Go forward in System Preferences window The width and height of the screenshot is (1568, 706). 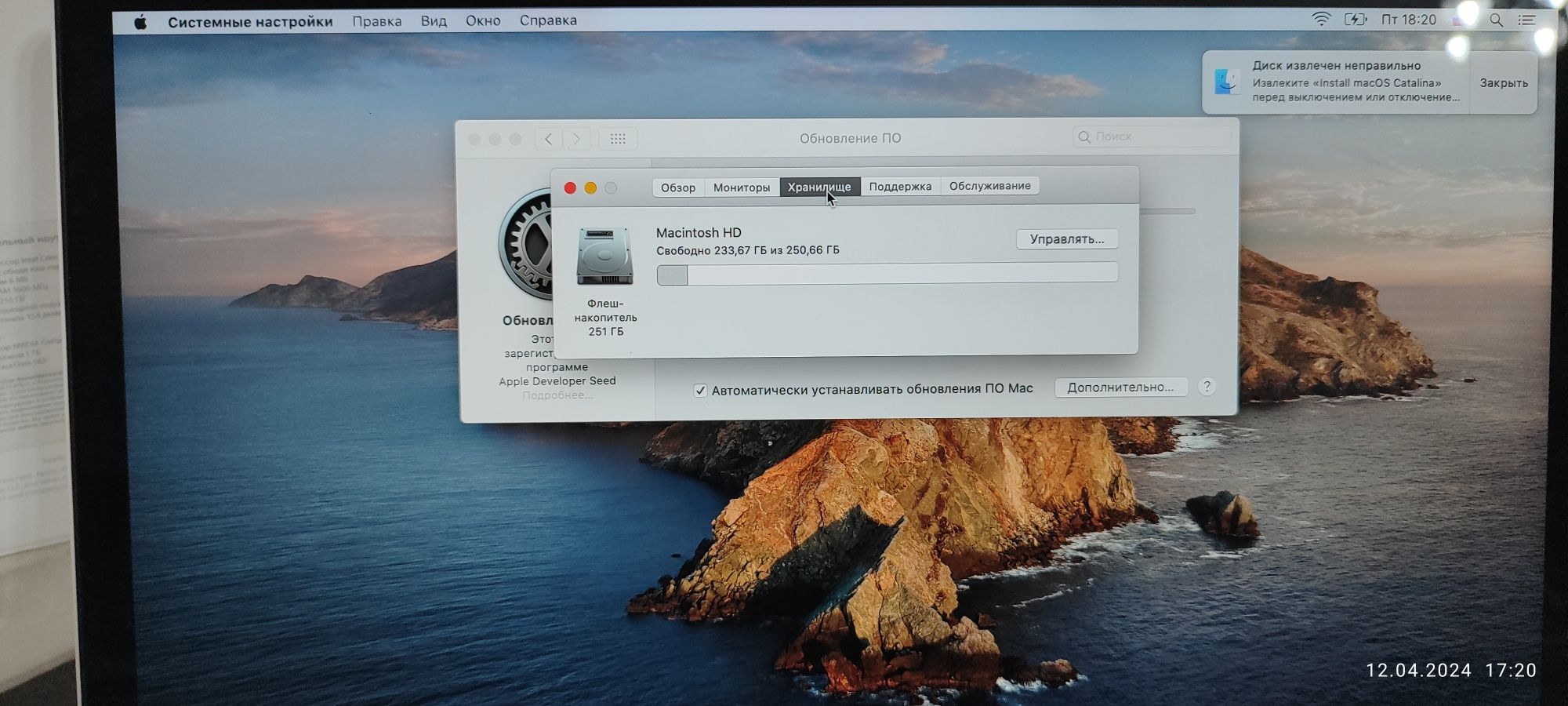[577, 139]
